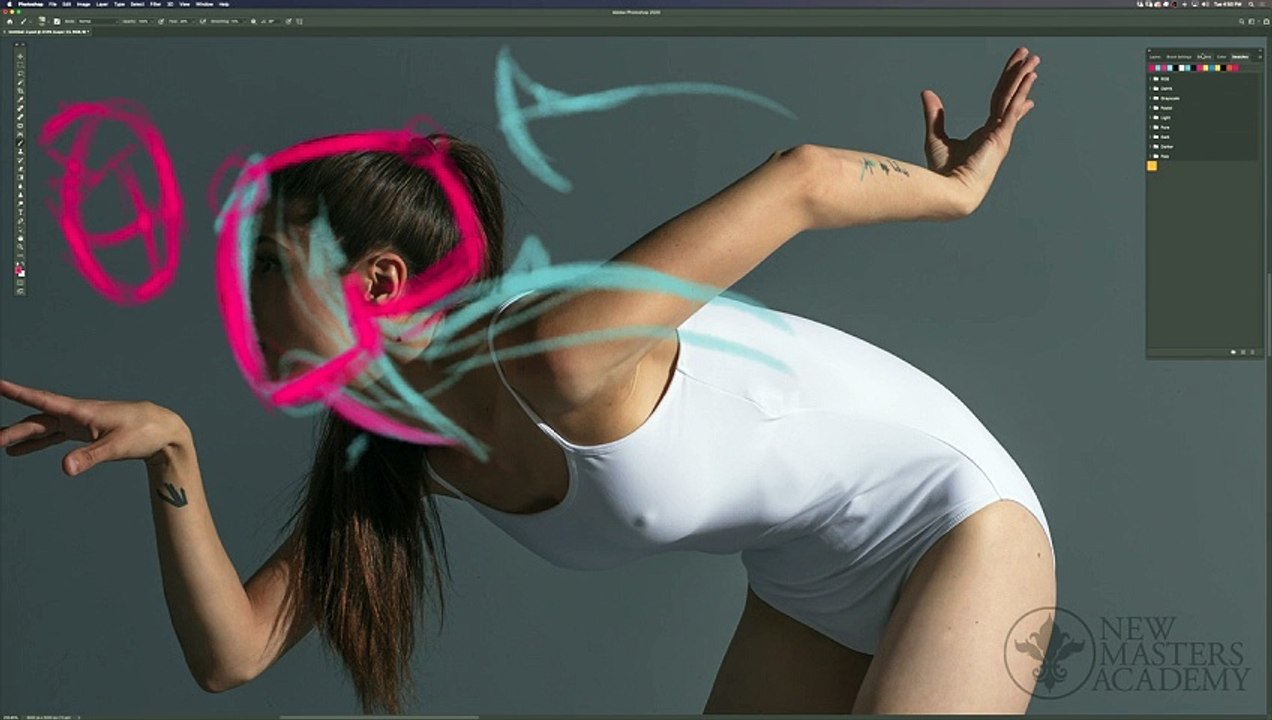This screenshot has width=1272, height=720.
Task: Select the Zoom tool
Action: click(x=20, y=247)
